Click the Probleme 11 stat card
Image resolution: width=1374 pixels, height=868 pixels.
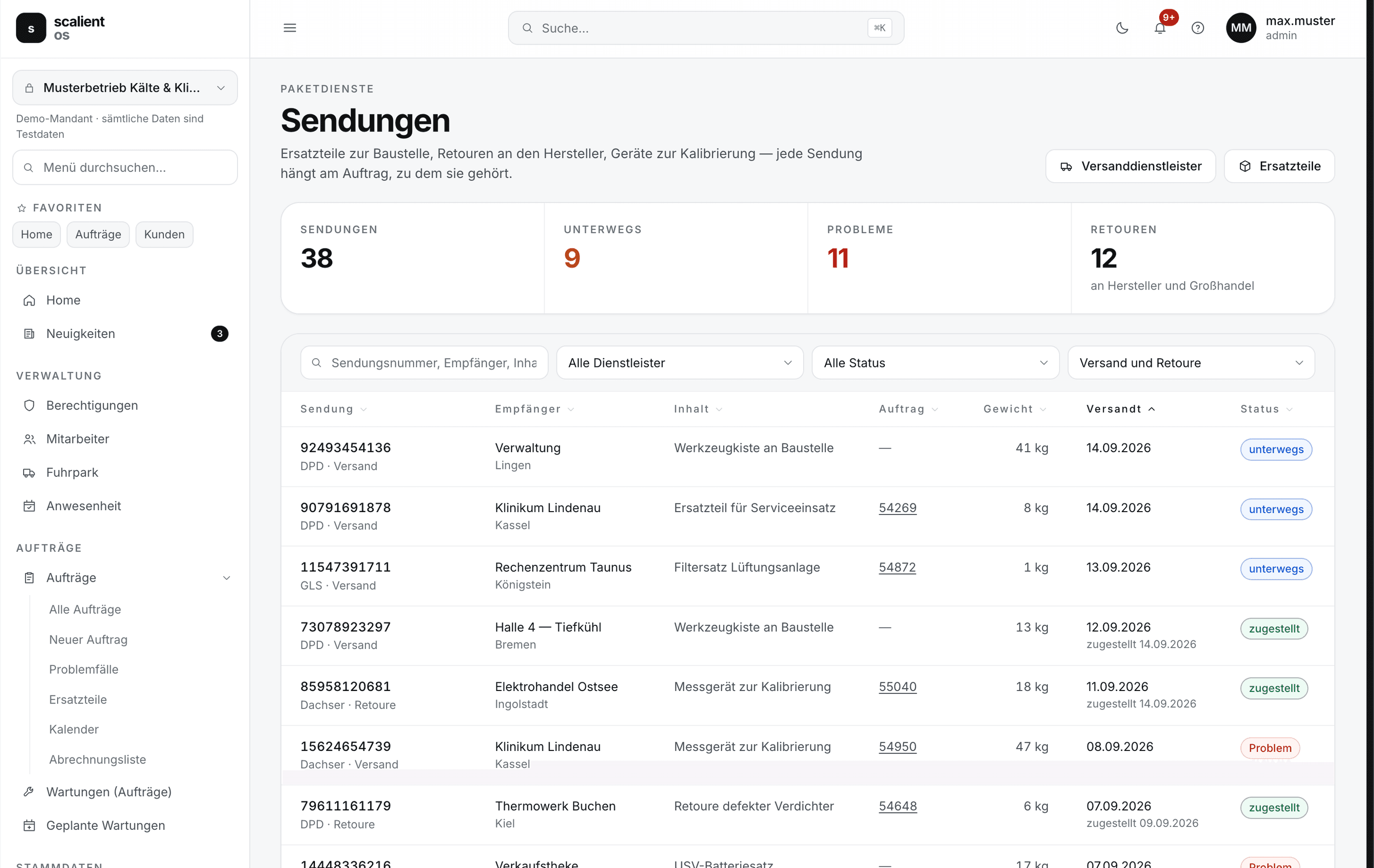tap(939, 258)
